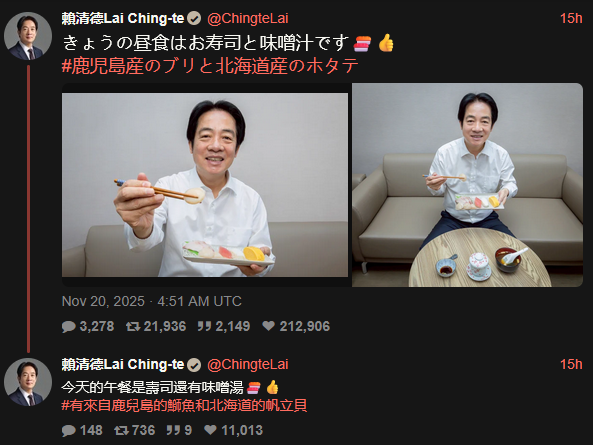Like the second tweet with 11,013 hearts
The width and height of the screenshot is (593, 445).
coord(210,430)
